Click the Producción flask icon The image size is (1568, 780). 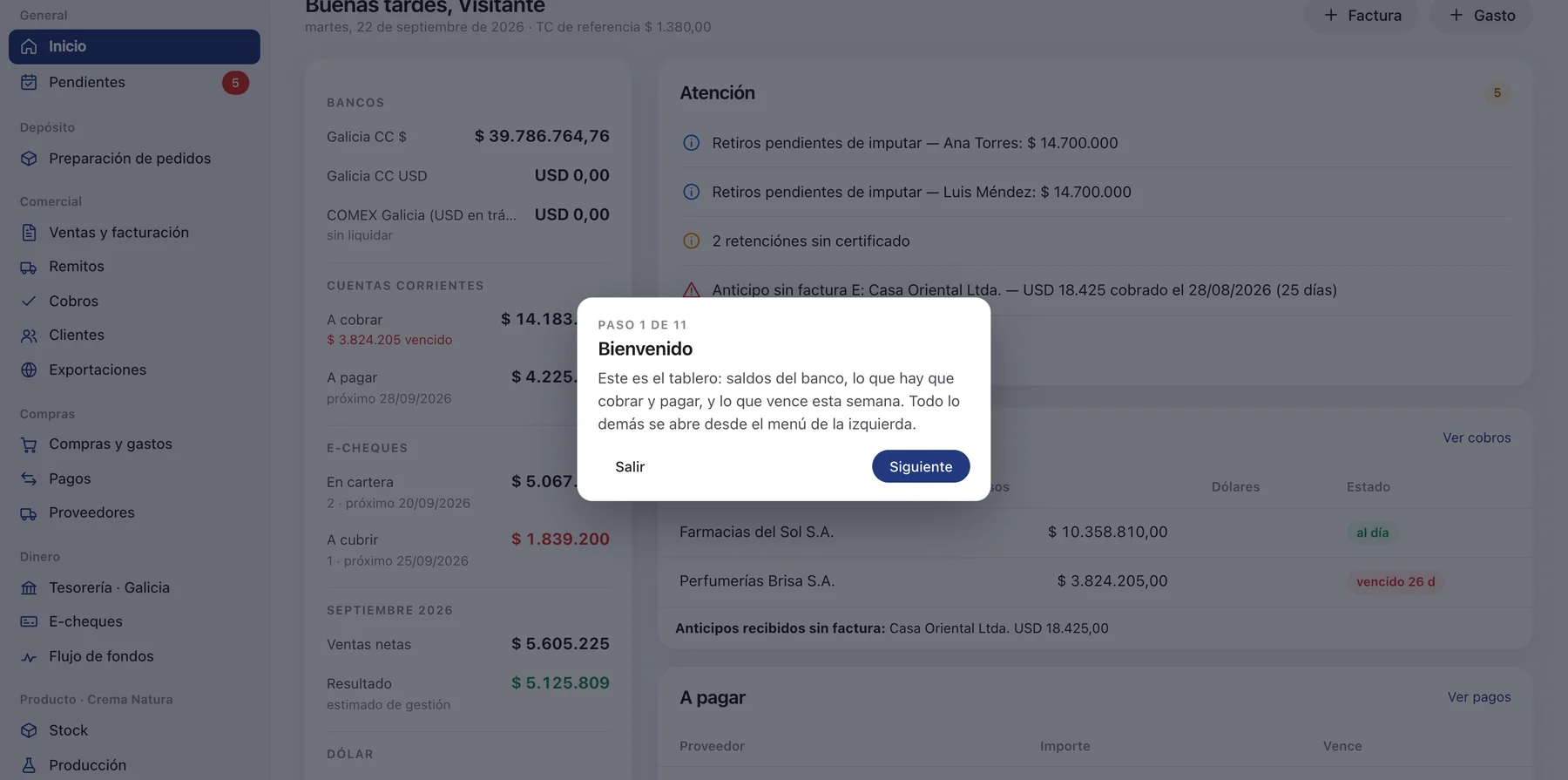(x=29, y=765)
